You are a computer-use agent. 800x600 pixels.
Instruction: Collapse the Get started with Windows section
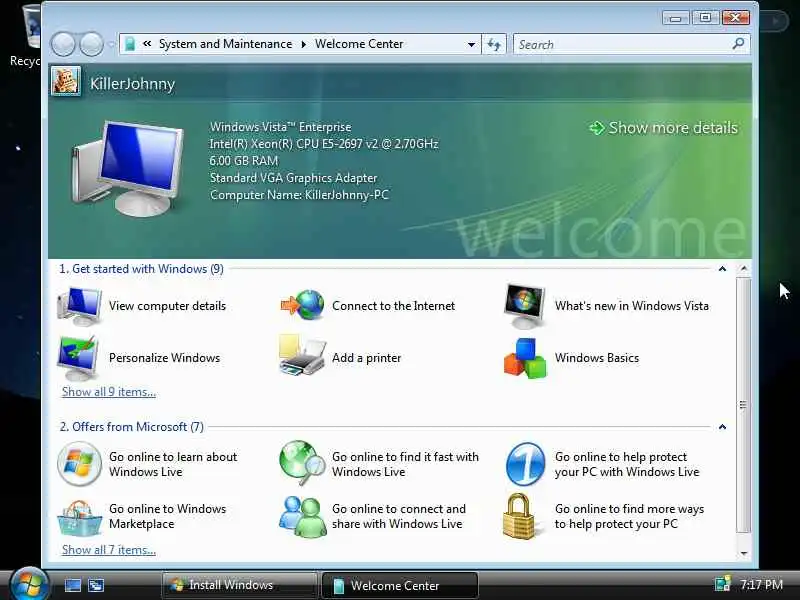pos(722,269)
